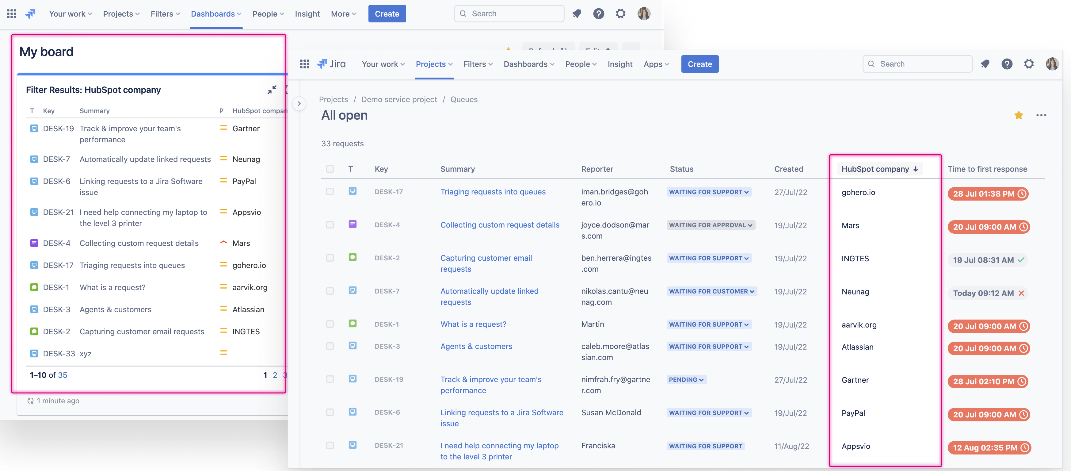
Task: Click issue type icon for DESK-4 in queue
Action: point(352,224)
